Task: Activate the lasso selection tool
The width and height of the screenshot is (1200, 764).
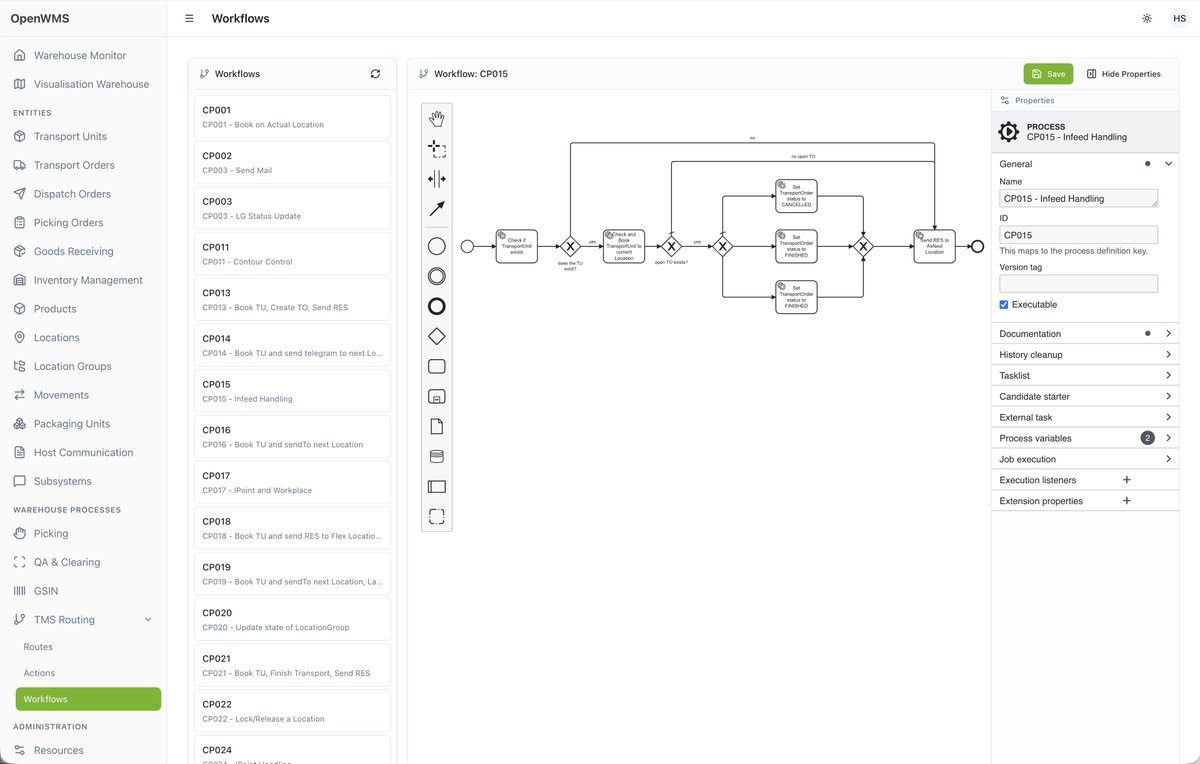Action: click(437, 149)
